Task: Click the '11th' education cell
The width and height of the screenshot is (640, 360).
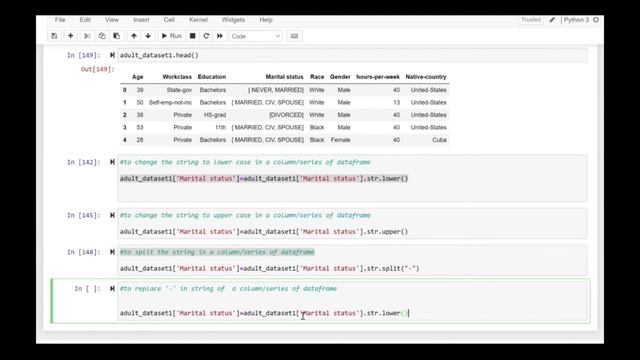Action: coord(220,127)
